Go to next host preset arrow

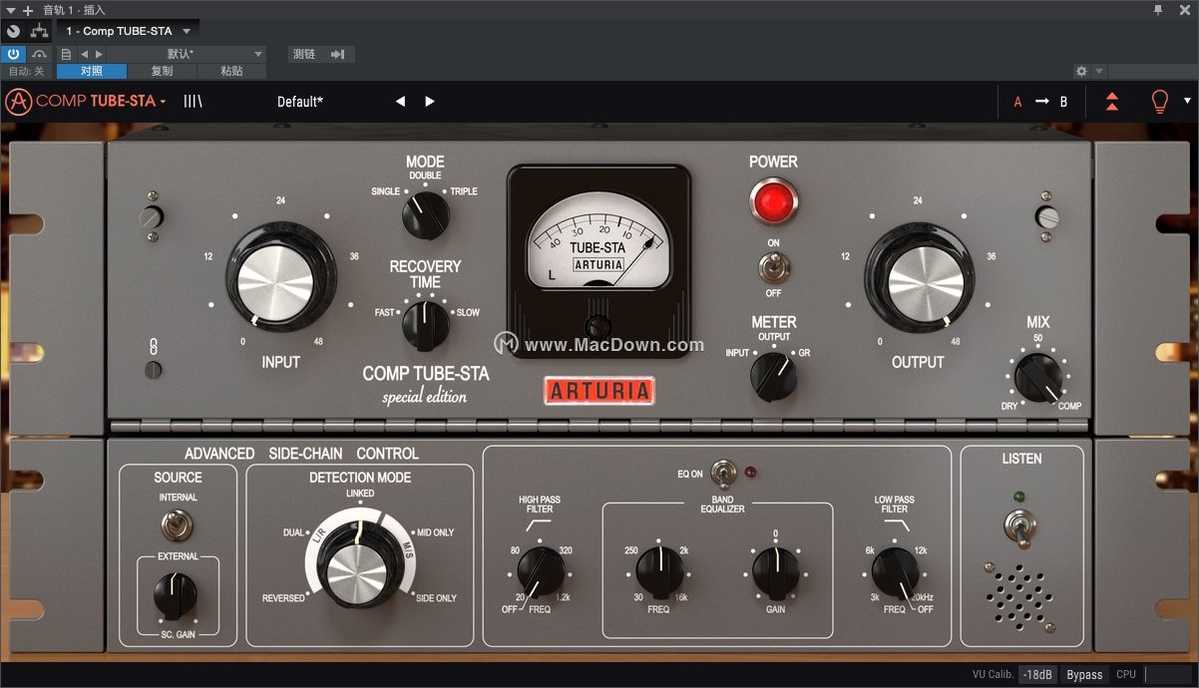click(99, 54)
